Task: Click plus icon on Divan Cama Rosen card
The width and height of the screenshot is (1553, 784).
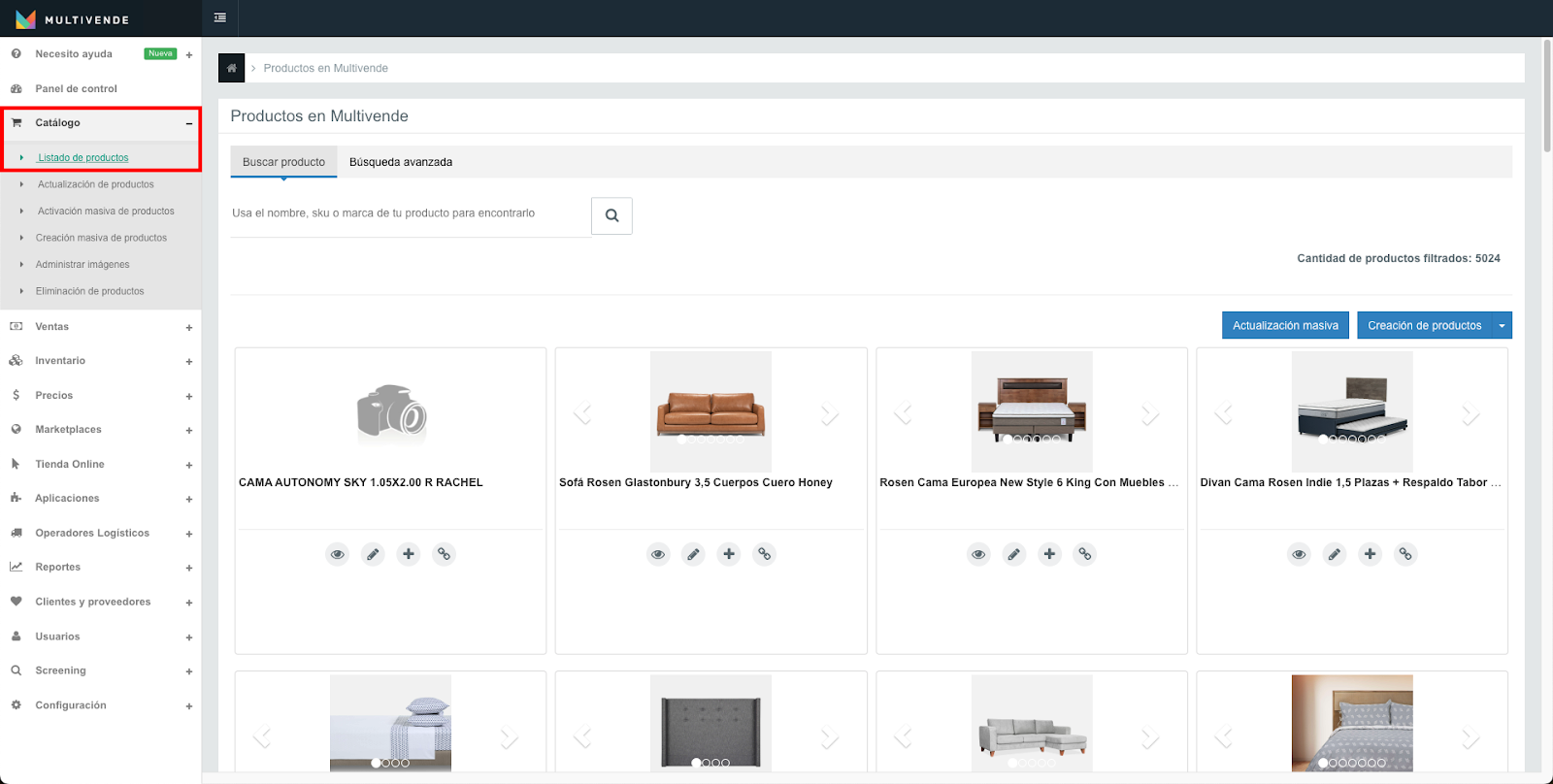Action: point(1370,554)
